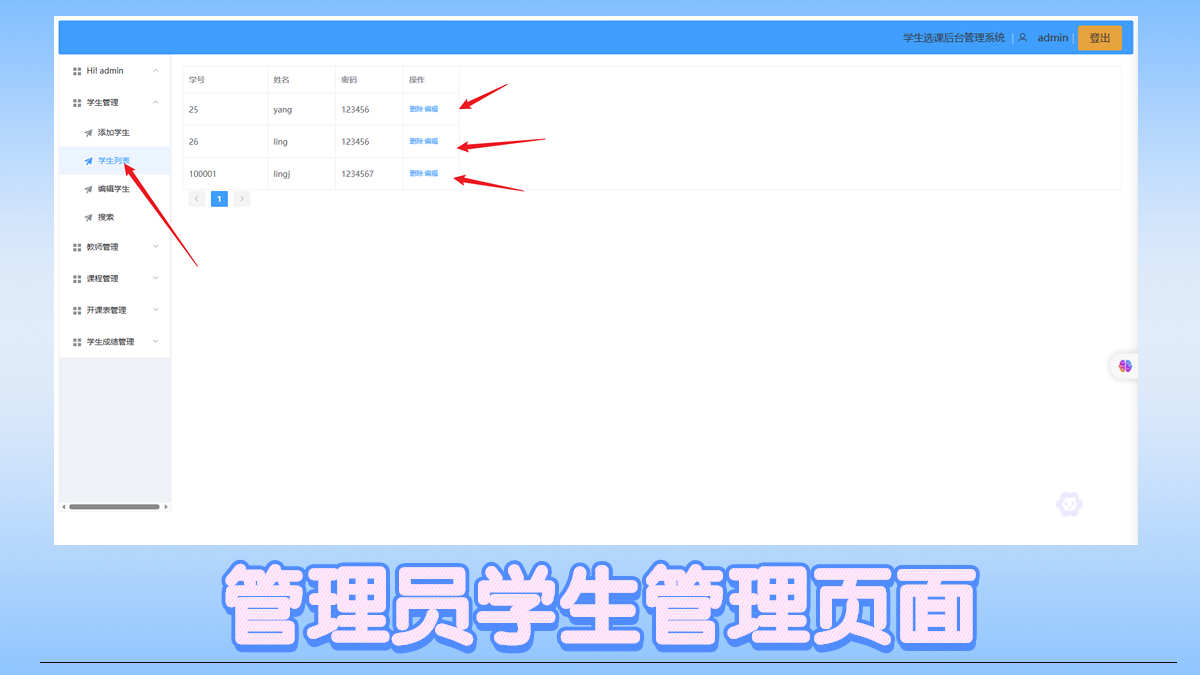Select the 学生列表 menu item
The height and width of the screenshot is (675, 1200).
point(114,160)
